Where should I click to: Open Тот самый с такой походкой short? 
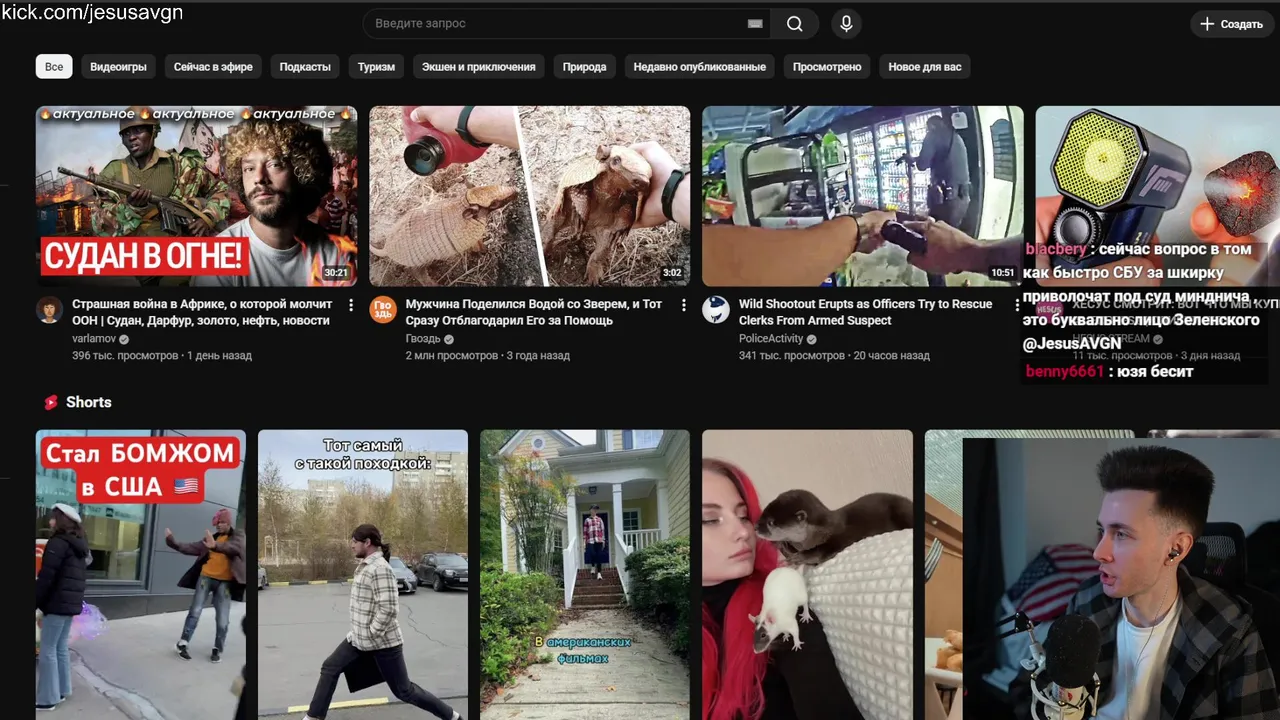(x=363, y=575)
